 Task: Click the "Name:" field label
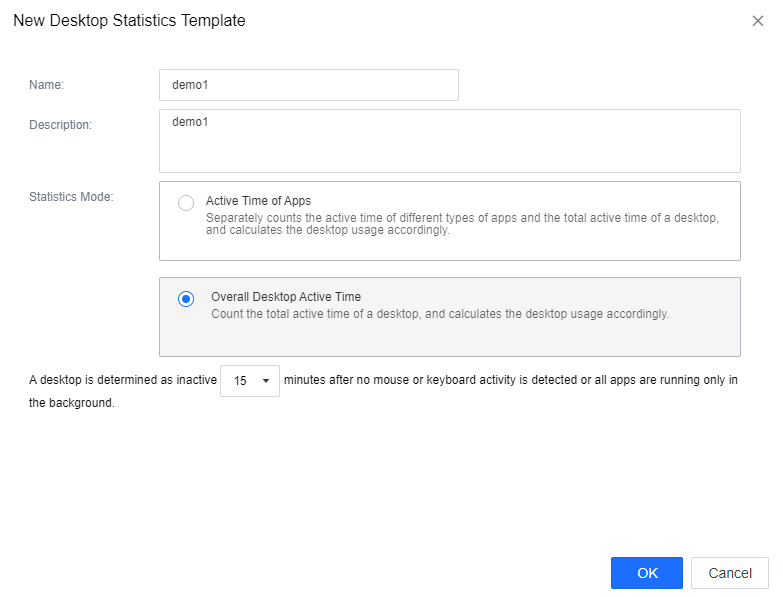click(x=46, y=85)
